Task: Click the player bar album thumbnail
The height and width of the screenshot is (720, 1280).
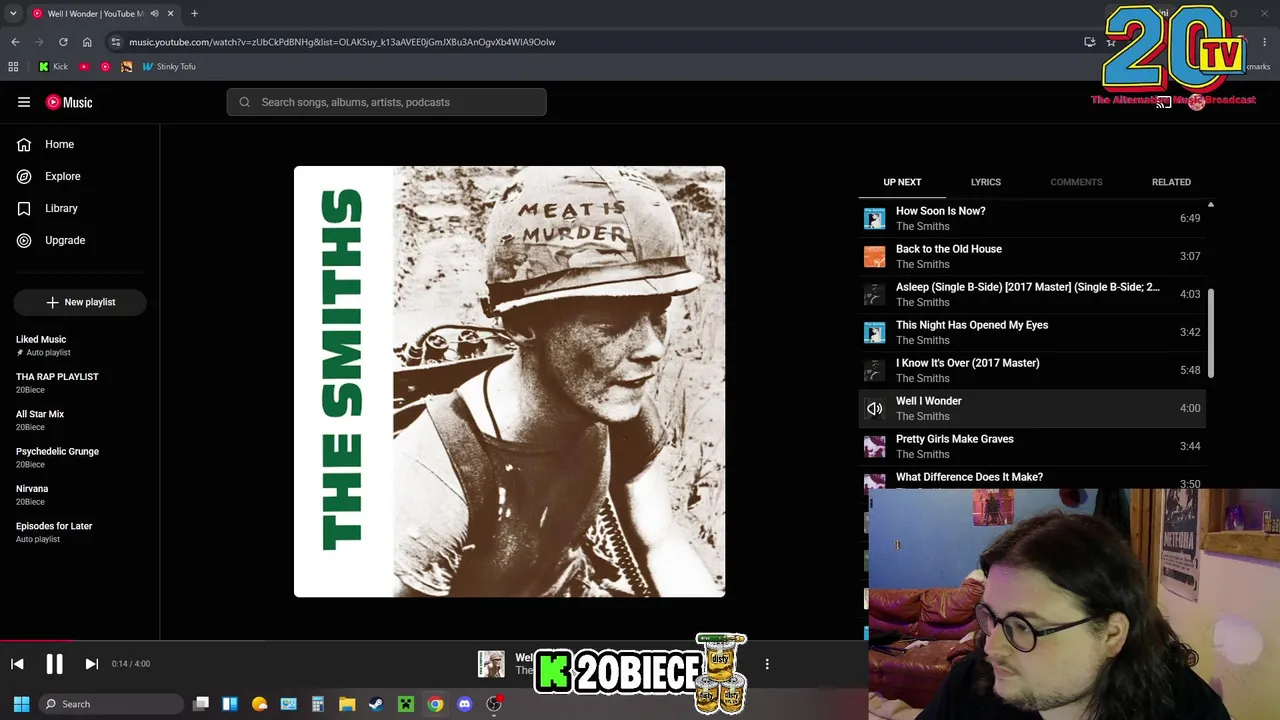Action: (491, 664)
